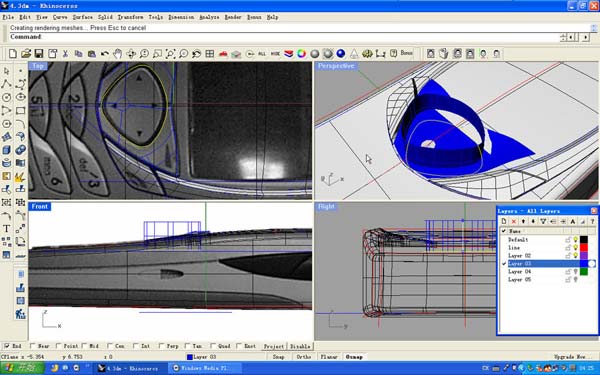Activate the blue Render sphere icon

[x=341, y=54]
